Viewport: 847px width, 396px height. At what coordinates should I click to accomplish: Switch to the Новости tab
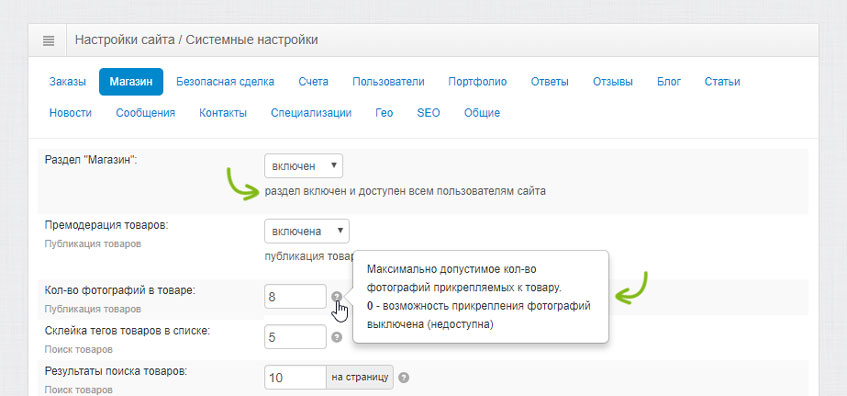[x=70, y=113]
